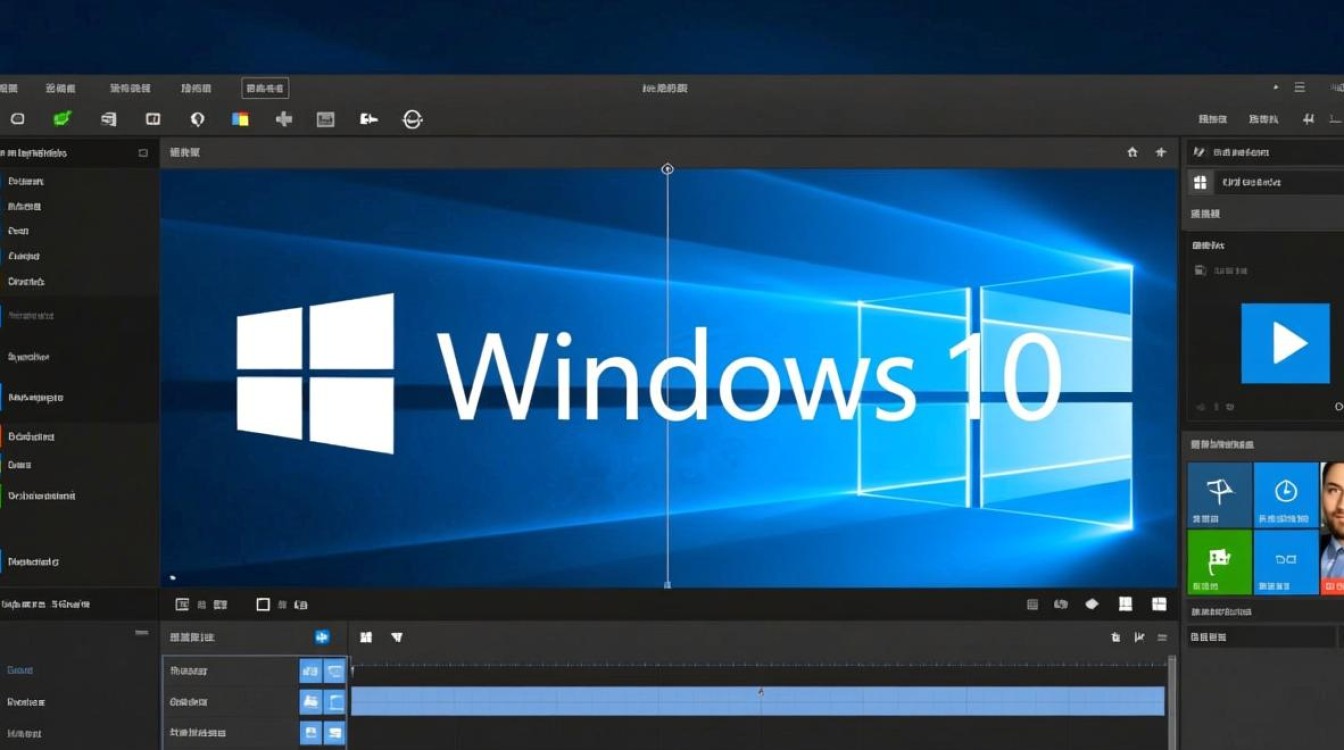Select the filter funnel icon near the timeline ruler

click(397, 636)
